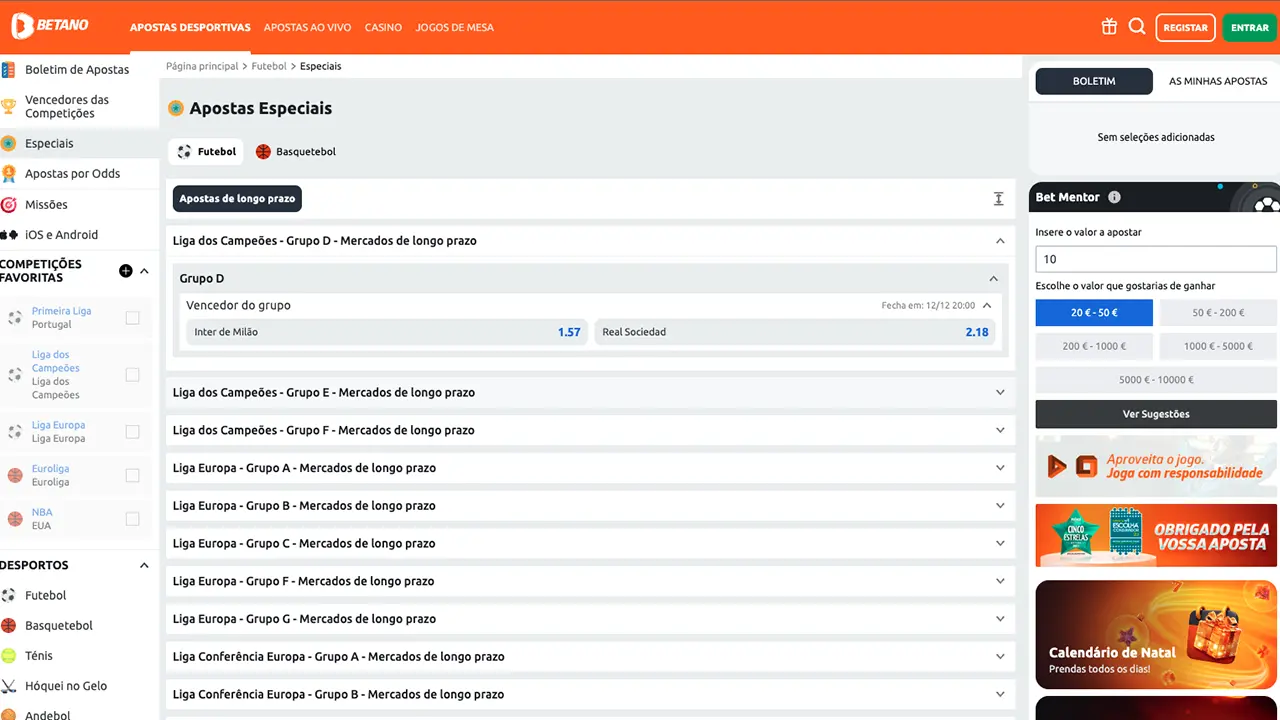Screen dimensions: 1280x720
Task: Tick the NBA checkbox
Action: pyautogui.click(x=132, y=519)
